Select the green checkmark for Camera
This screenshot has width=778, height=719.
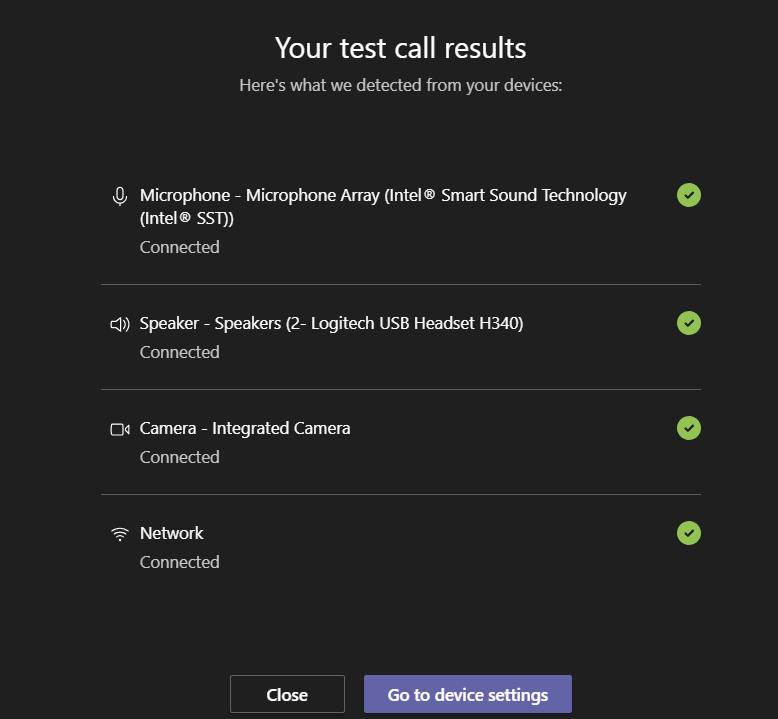(689, 428)
